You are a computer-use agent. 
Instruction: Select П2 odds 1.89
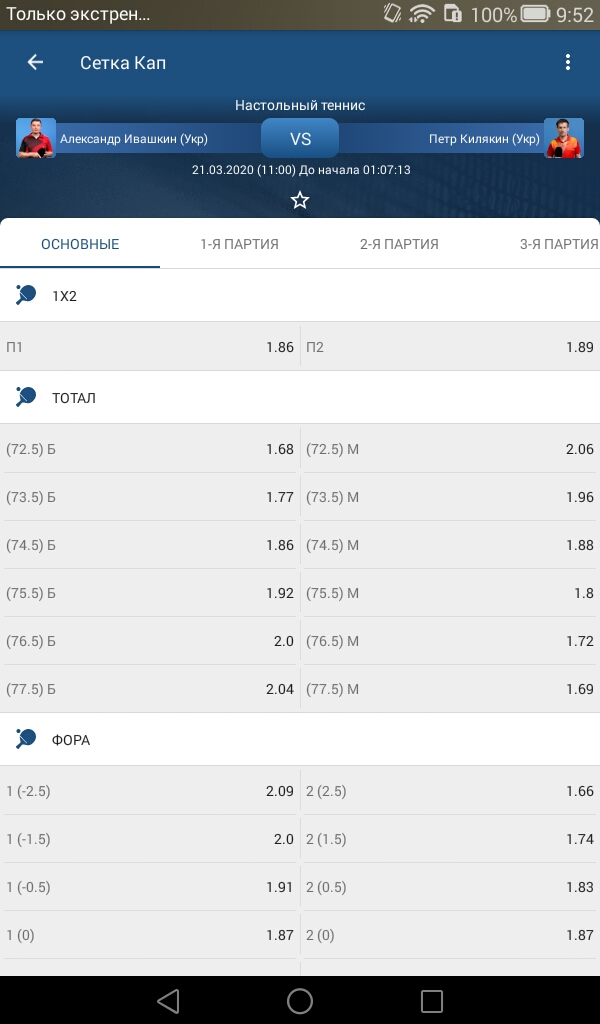click(x=450, y=347)
